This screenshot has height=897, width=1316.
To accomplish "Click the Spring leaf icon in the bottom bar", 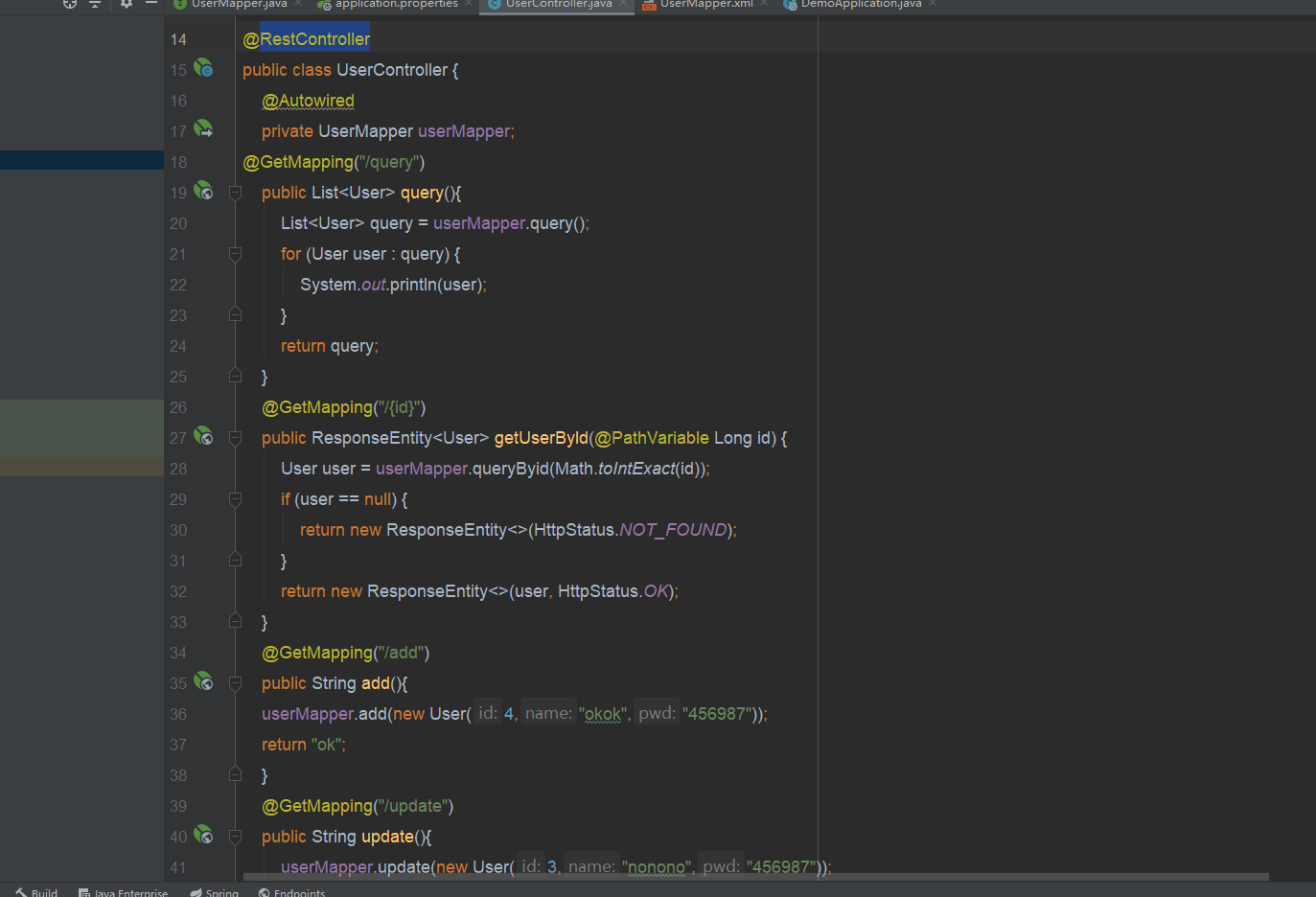I will coord(196,892).
